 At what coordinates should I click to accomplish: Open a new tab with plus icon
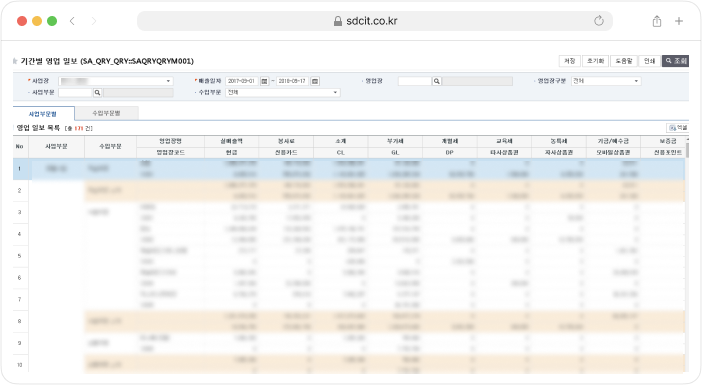click(x=679, y=21)
